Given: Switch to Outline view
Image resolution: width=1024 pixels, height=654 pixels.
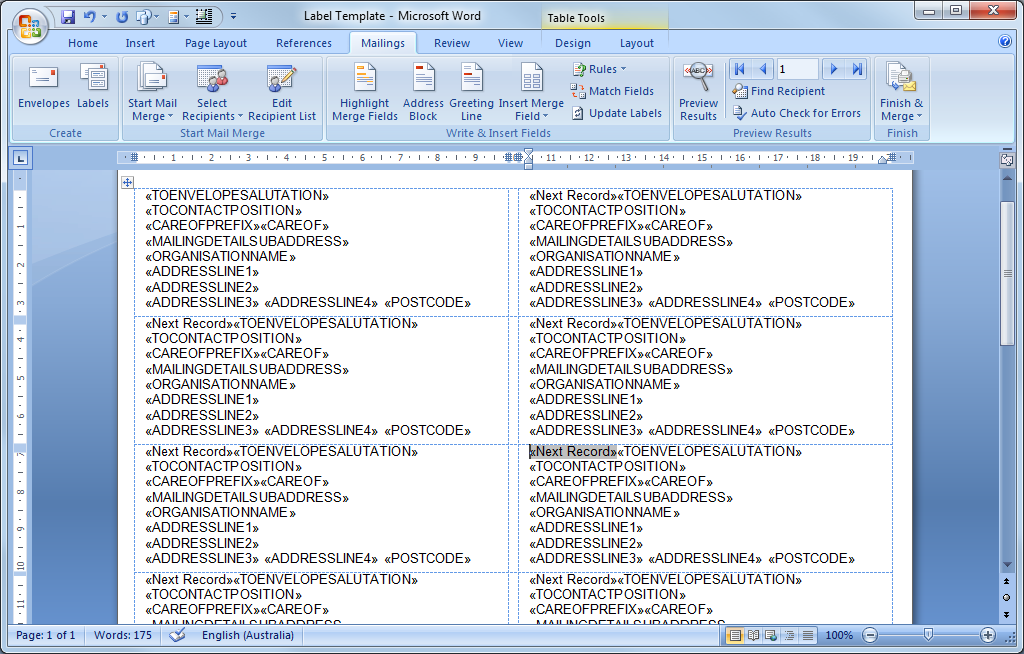Looking at the screenshot, I should coord(789,635).
